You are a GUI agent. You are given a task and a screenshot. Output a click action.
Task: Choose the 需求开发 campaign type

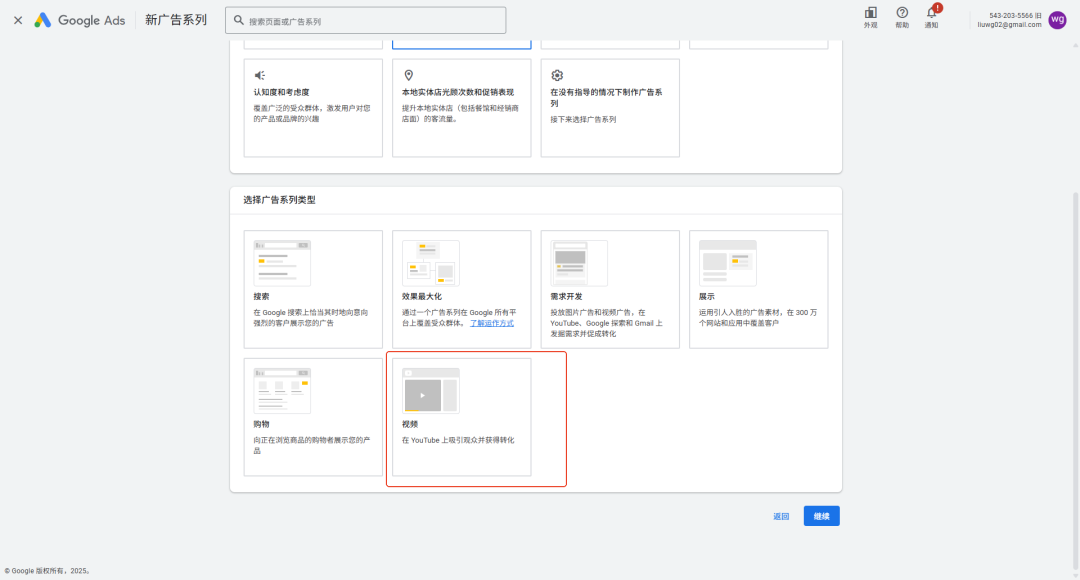click(610, 289)
